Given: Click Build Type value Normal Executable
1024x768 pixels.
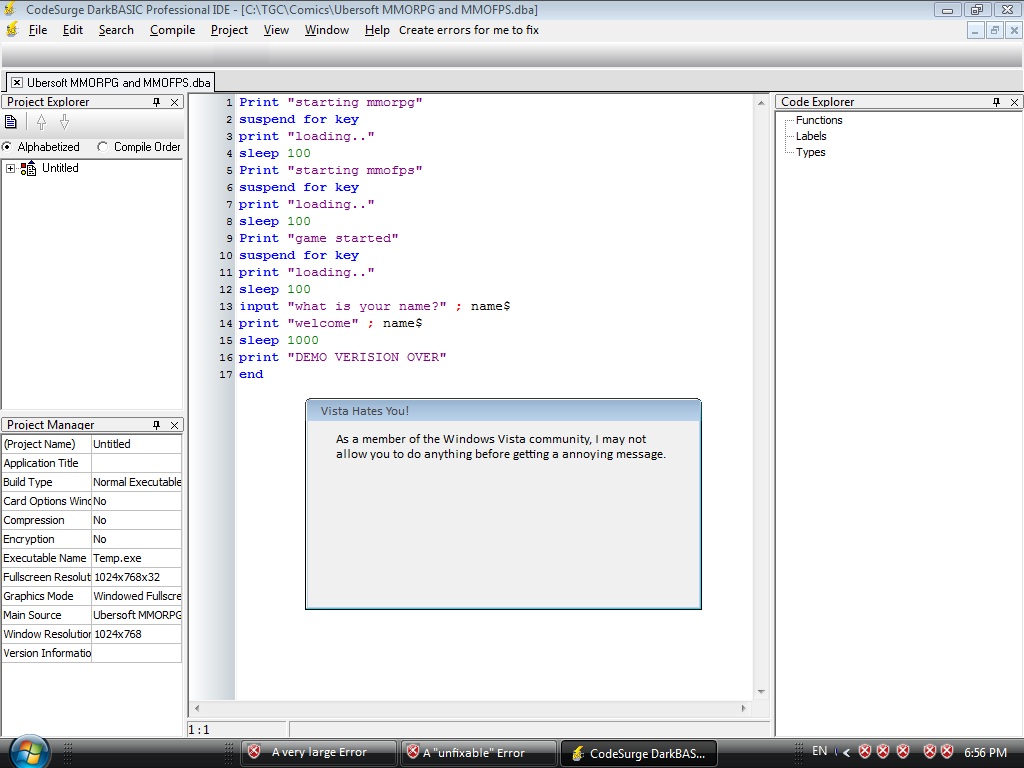Looking at the screenshot, I should [136, 482].
